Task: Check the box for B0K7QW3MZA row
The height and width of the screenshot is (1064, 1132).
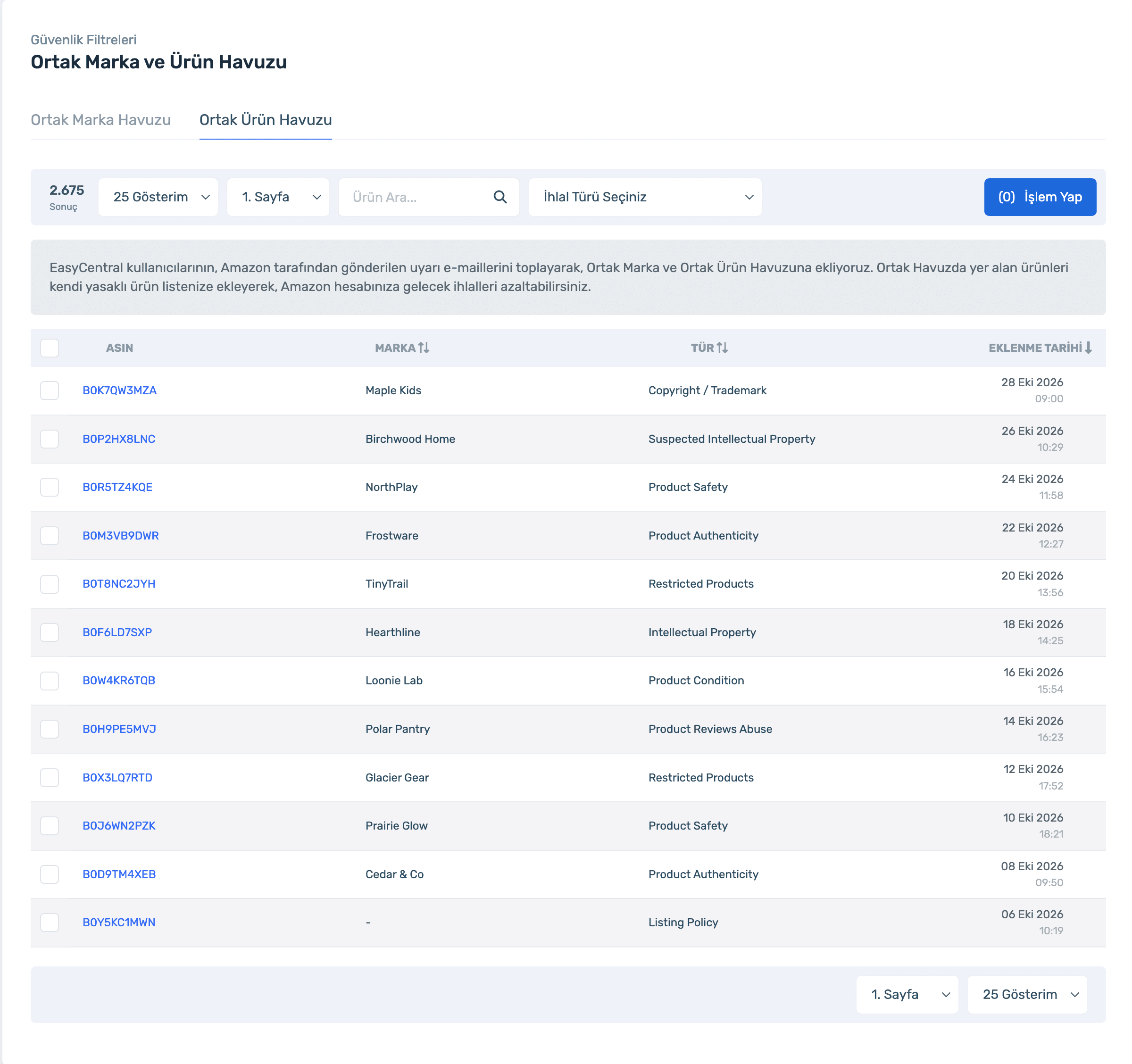Action: click(x=50, y=391)
